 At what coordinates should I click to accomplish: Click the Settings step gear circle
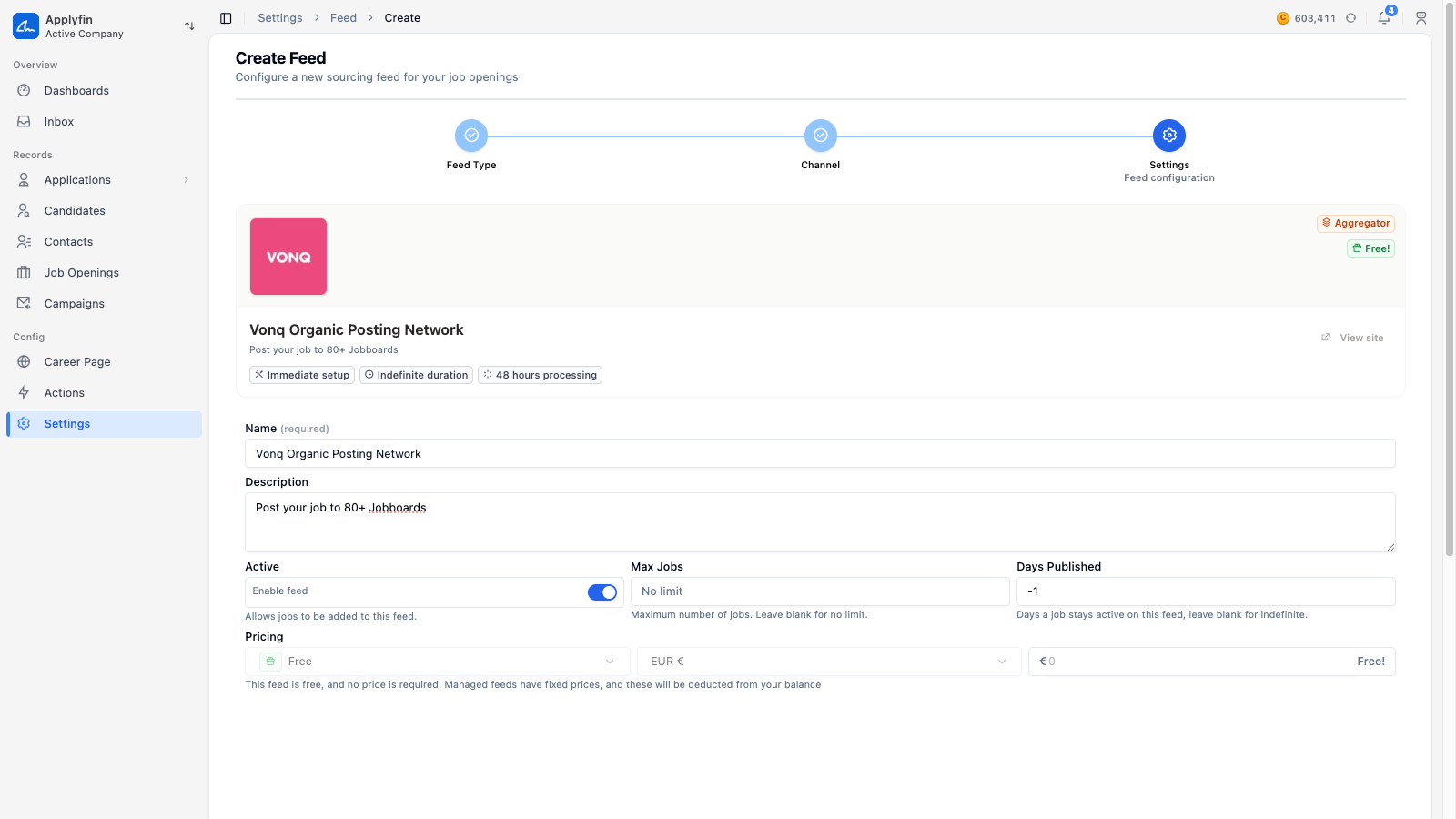tap(1169, 136)
